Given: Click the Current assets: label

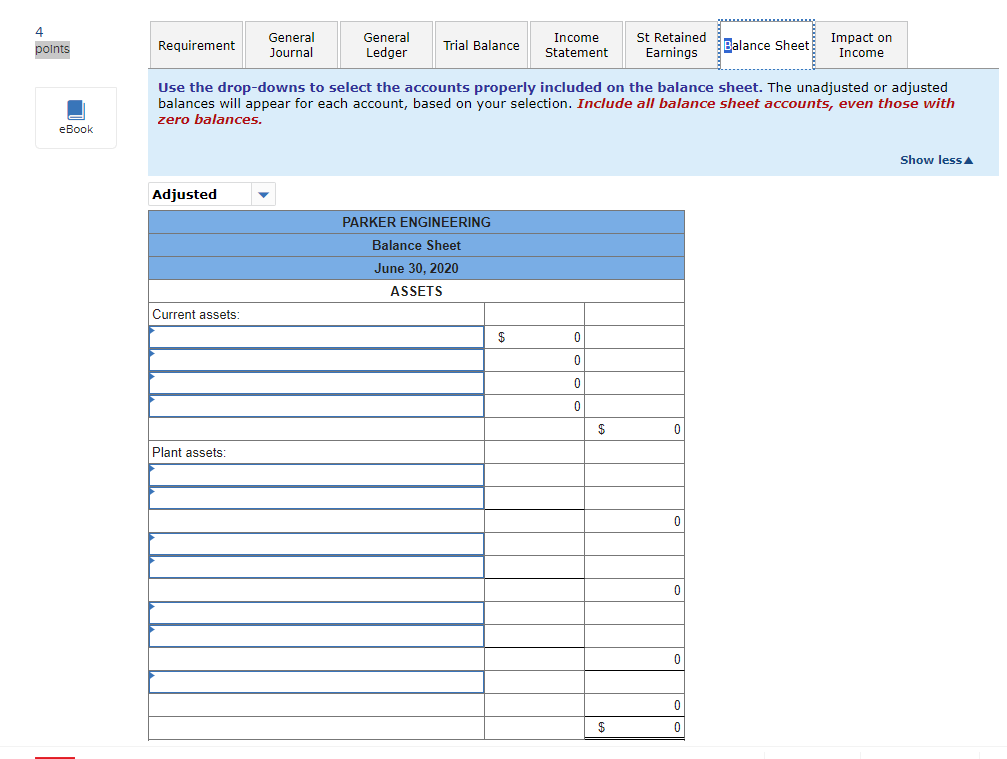Looking at the screenshot, I should point(196,315).
